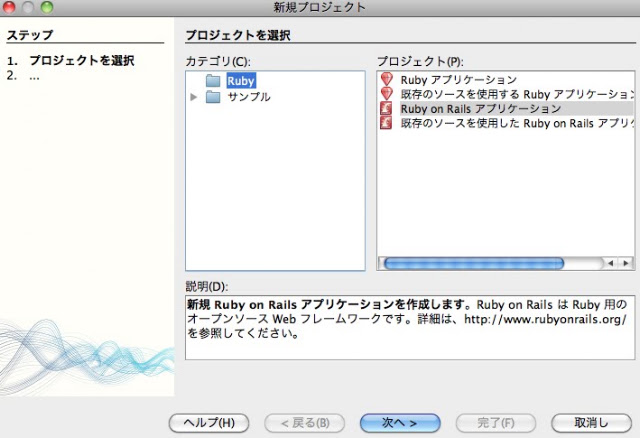Click the green zoom window button
Image resolution: width=640 pixels, height=438 pixels.
[x=47, y=7]
